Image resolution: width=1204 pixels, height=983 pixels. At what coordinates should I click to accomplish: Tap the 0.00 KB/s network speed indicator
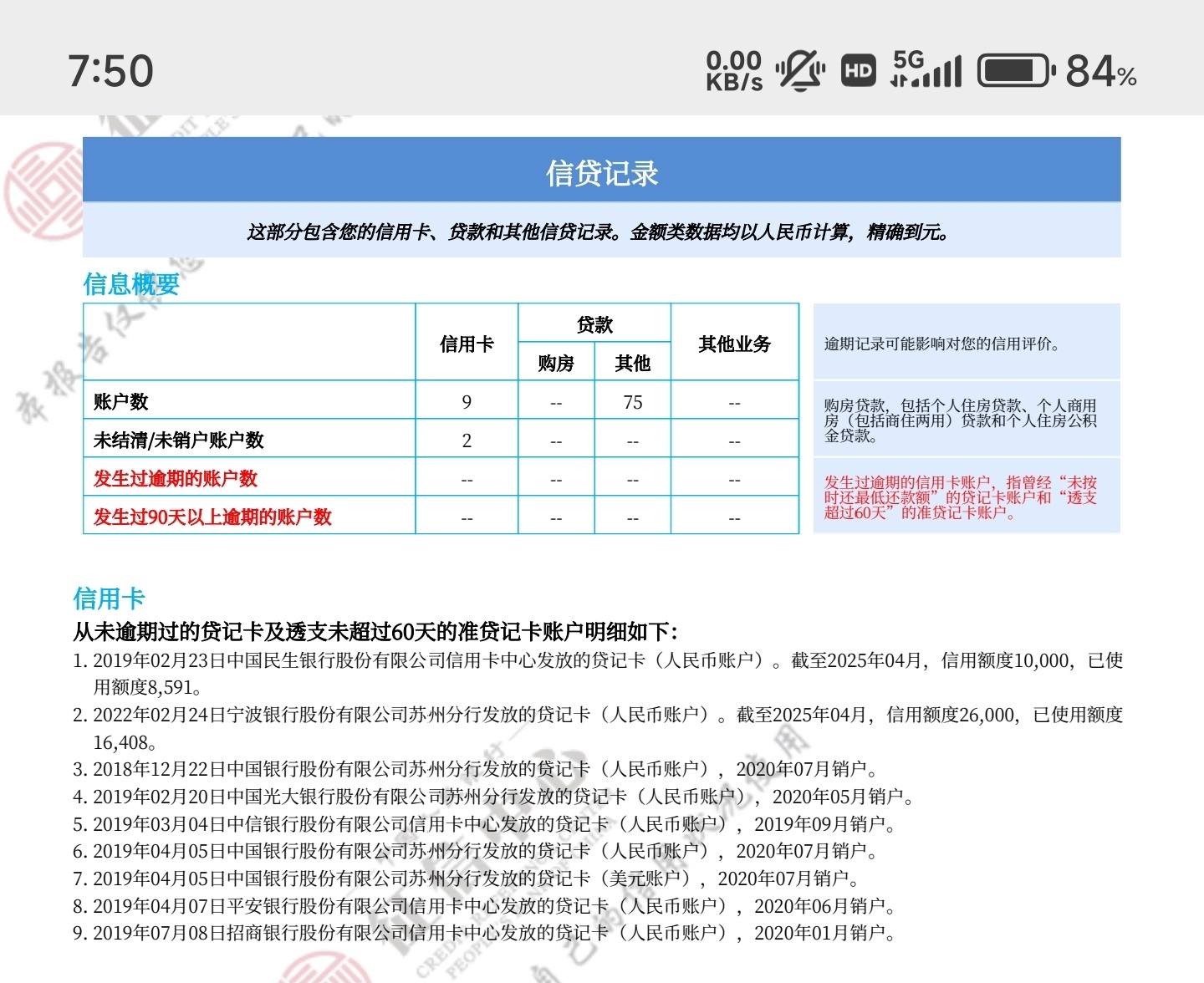coord(734,71)
